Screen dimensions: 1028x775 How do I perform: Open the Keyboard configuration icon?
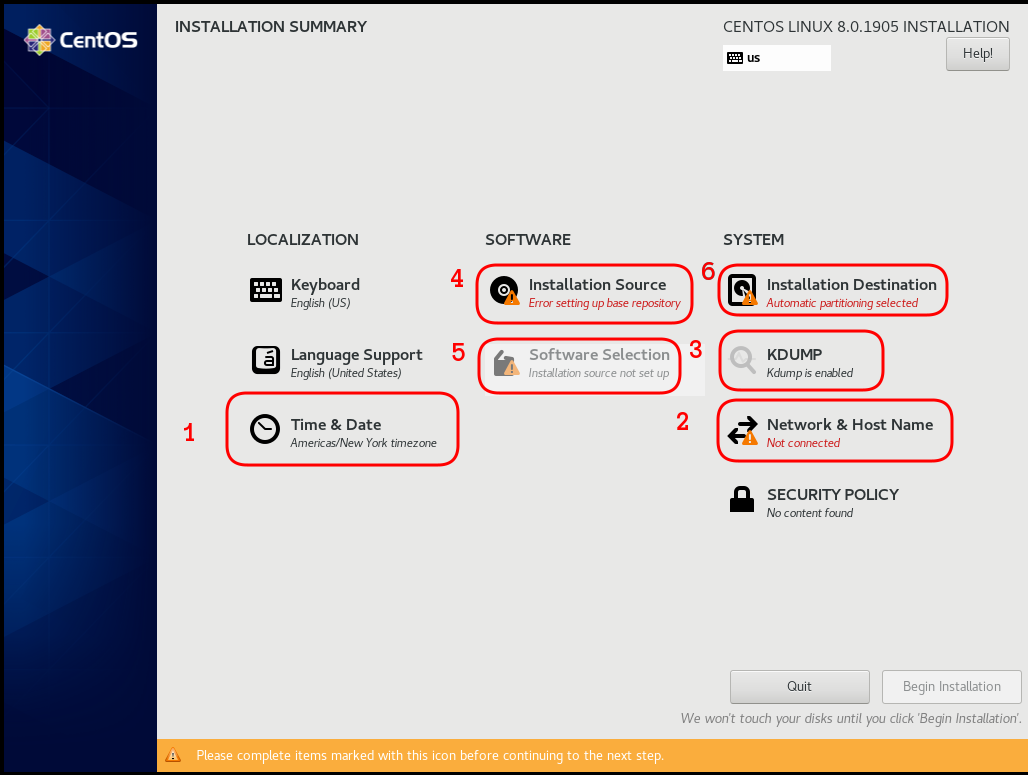265,290
